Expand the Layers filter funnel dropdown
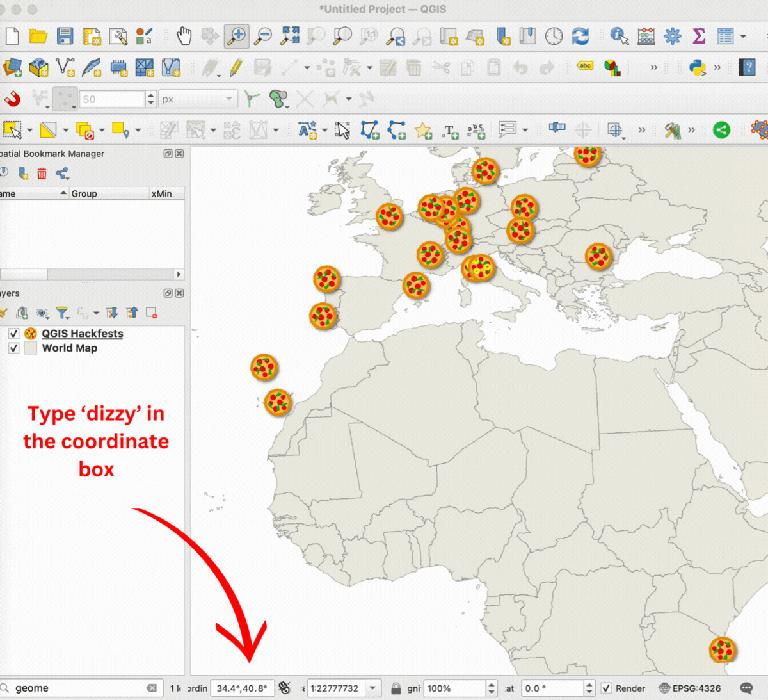Screen dimensions: 768x700 63,313
